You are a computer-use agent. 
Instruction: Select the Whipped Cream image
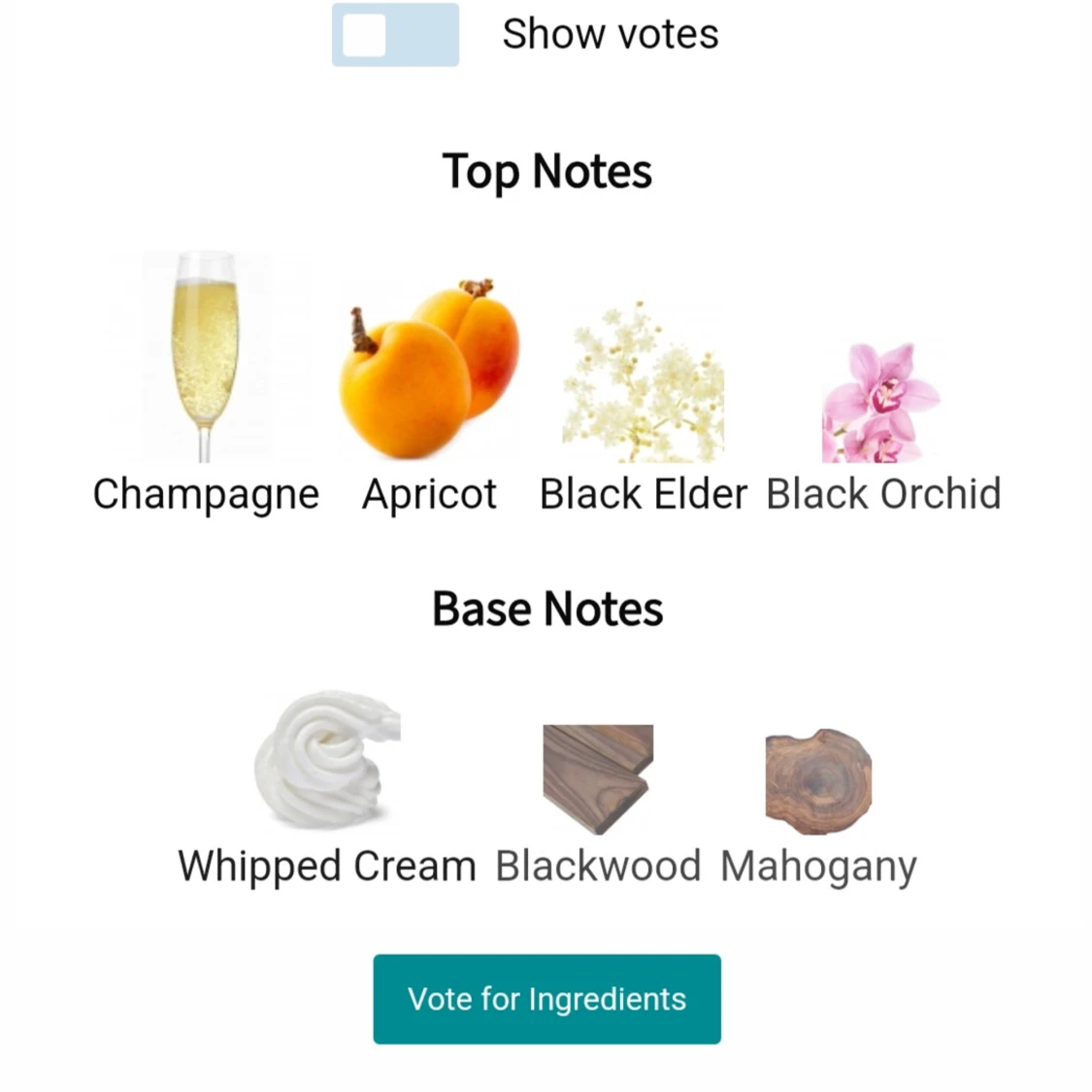coord(326,759)
